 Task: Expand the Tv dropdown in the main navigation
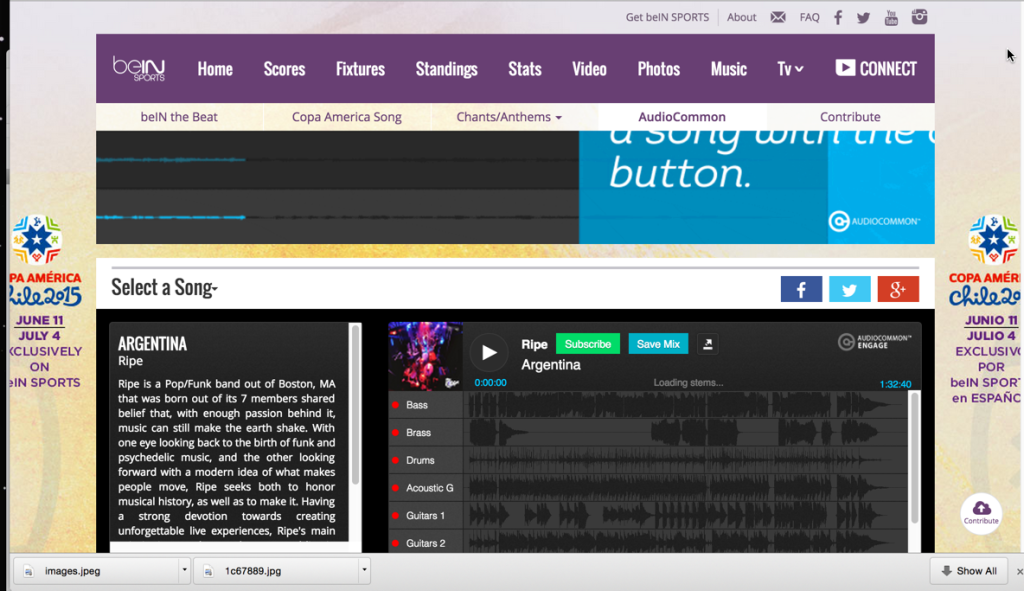pyautogui.click(x=790, y=69)
